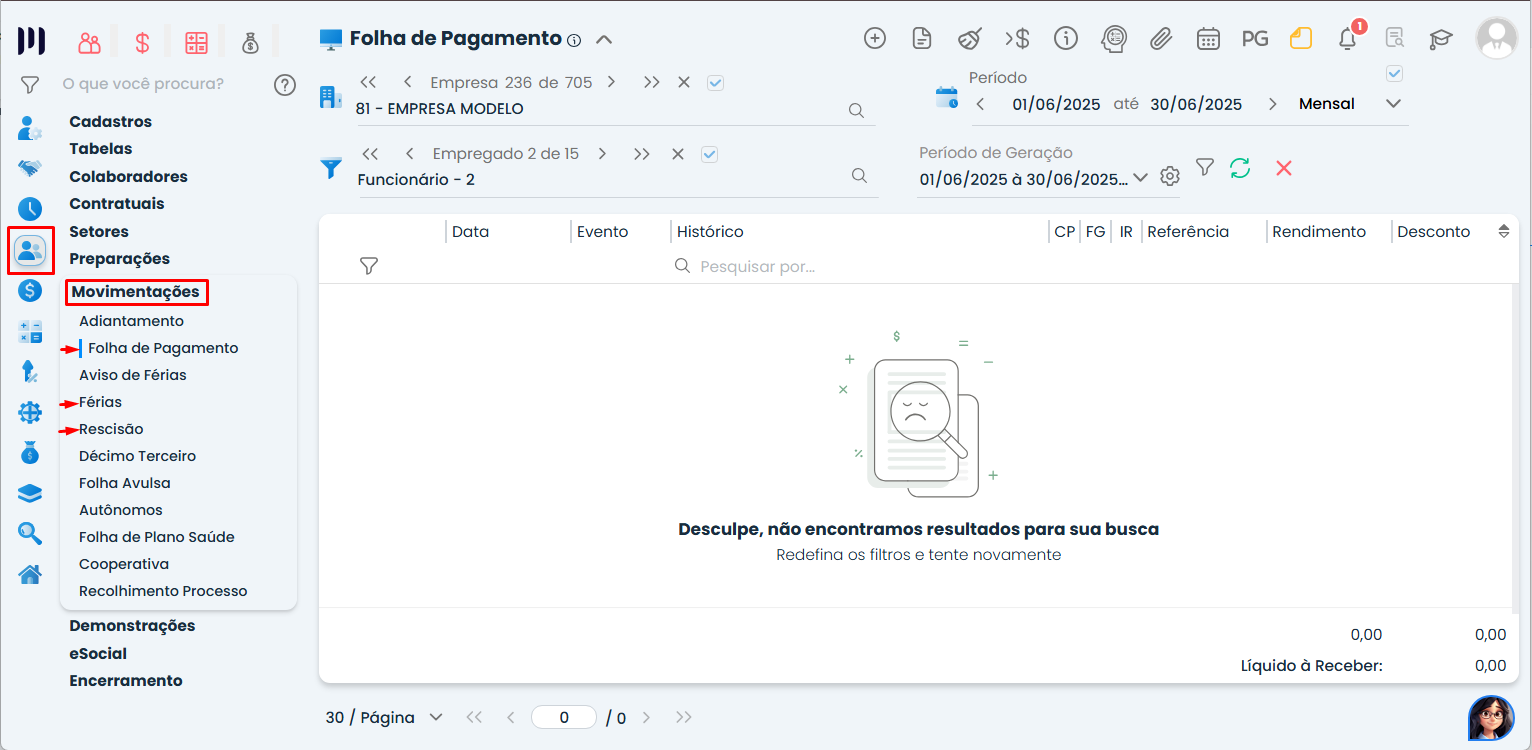This screenshot has width=1532, height=750.
Task: Open the Período de Geração dropdown
Action: [x=1139, y=178]
